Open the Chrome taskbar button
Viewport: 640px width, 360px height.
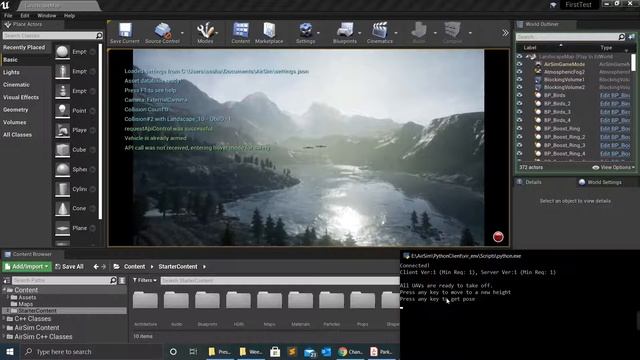350,351
